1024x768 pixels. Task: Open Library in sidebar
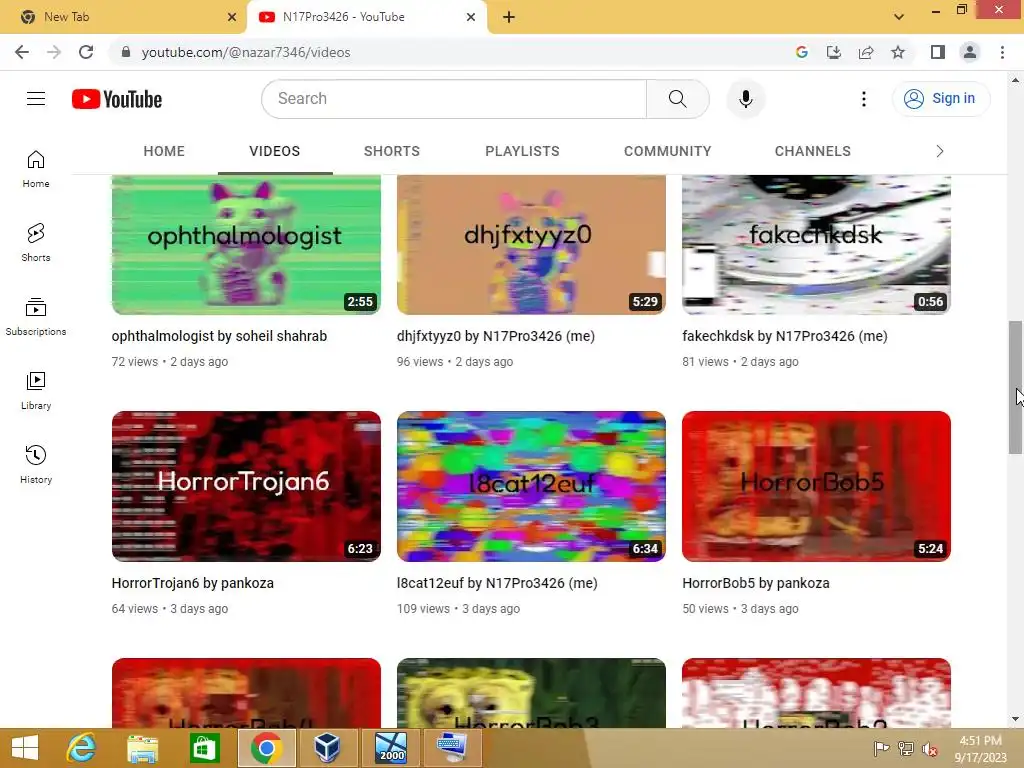pos(36,391)
